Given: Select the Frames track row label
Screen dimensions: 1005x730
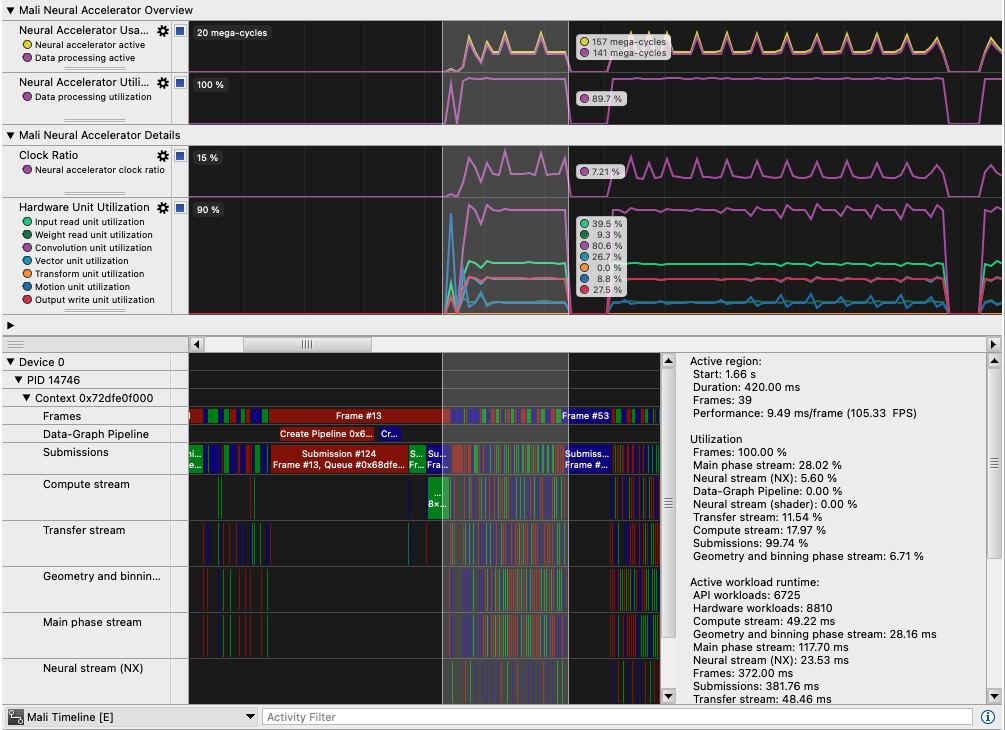Looking at the screenshot, I should click(x=62, y=416).
